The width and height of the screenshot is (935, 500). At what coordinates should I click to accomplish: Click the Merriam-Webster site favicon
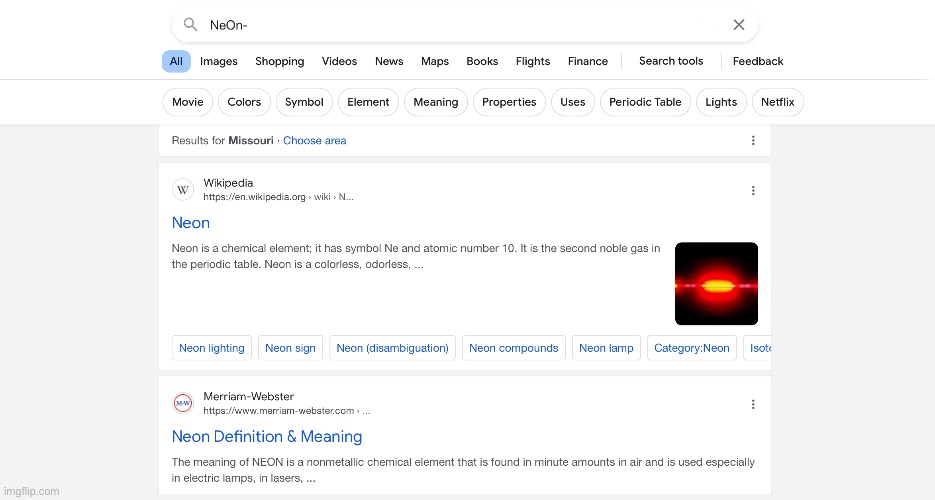click(183, 404)
